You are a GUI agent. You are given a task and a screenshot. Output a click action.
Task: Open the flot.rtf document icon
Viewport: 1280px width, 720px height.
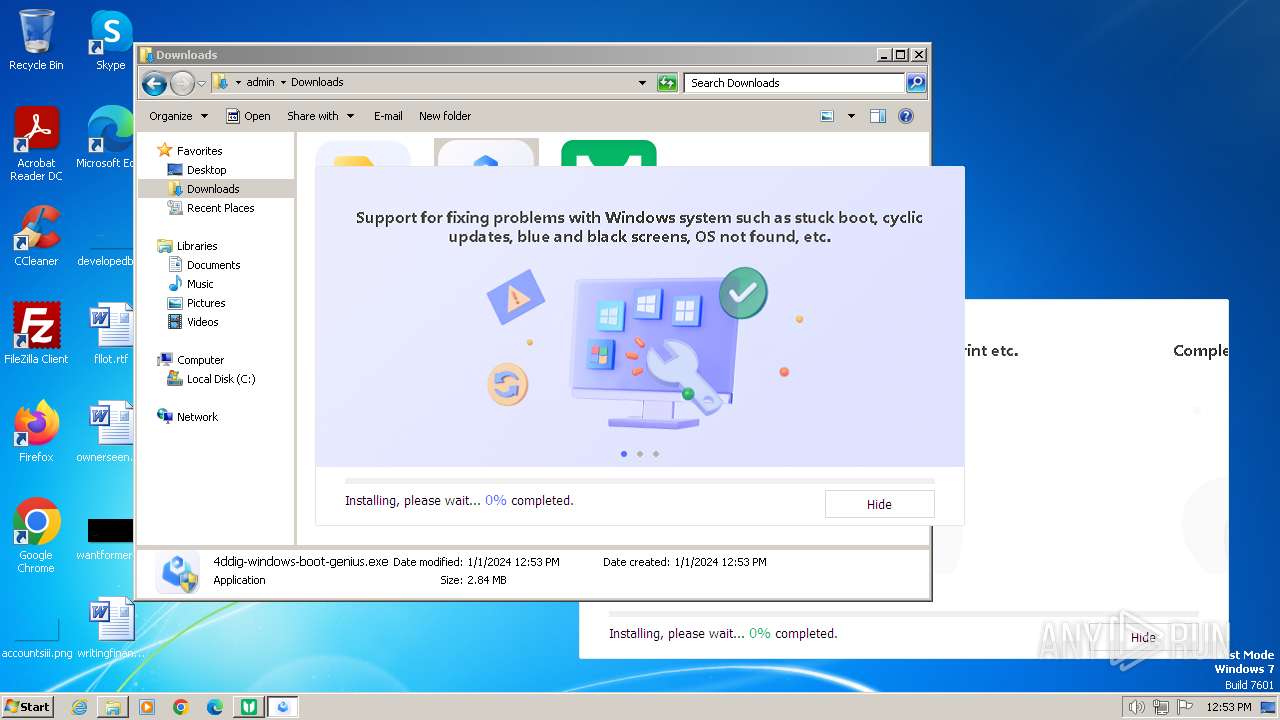tap(110, 333)
